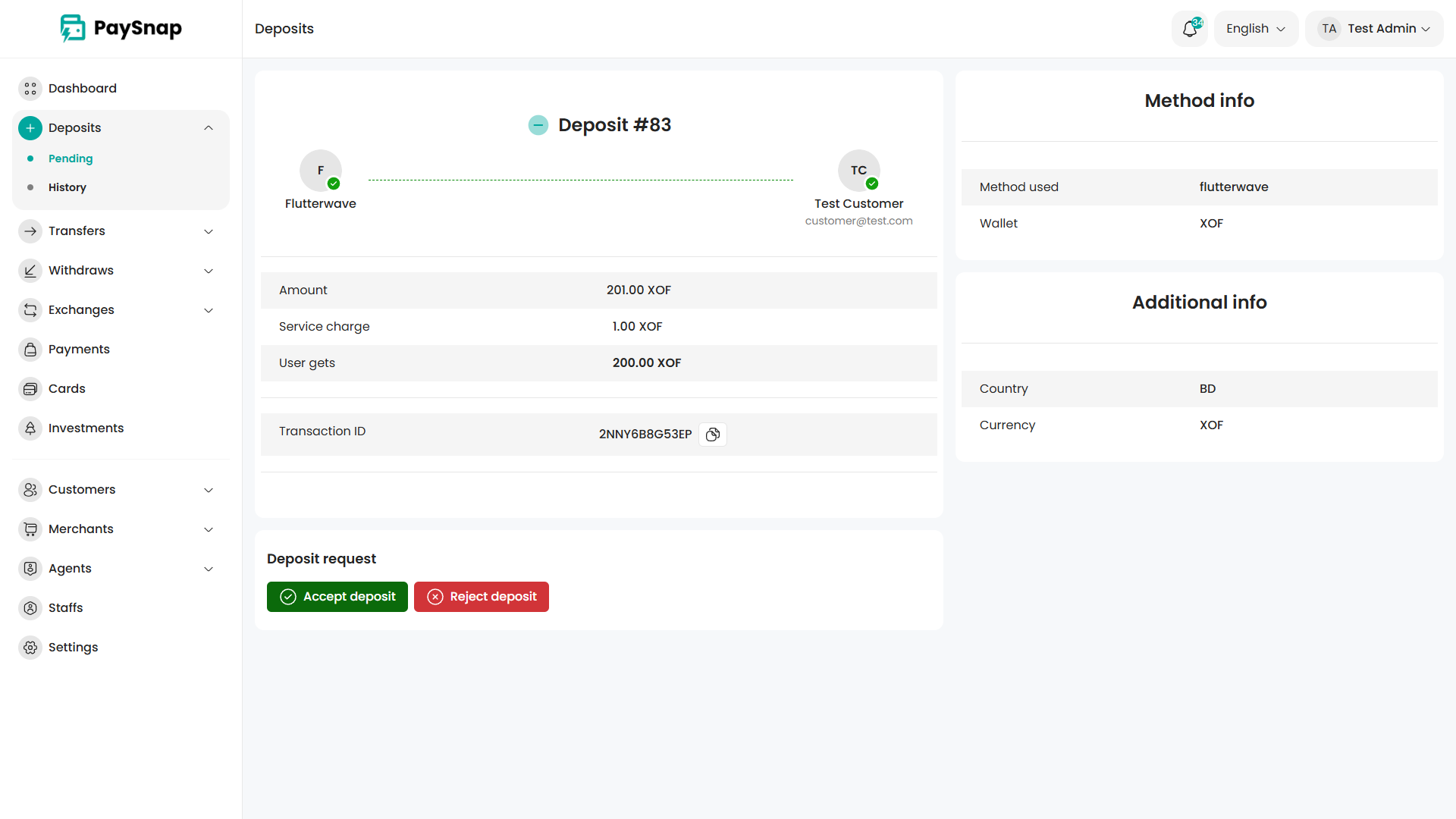This screenshot has width=1456, height=819.
Task: Collapse the Deposits sidebar section
Action: click(x=209, y=128)
